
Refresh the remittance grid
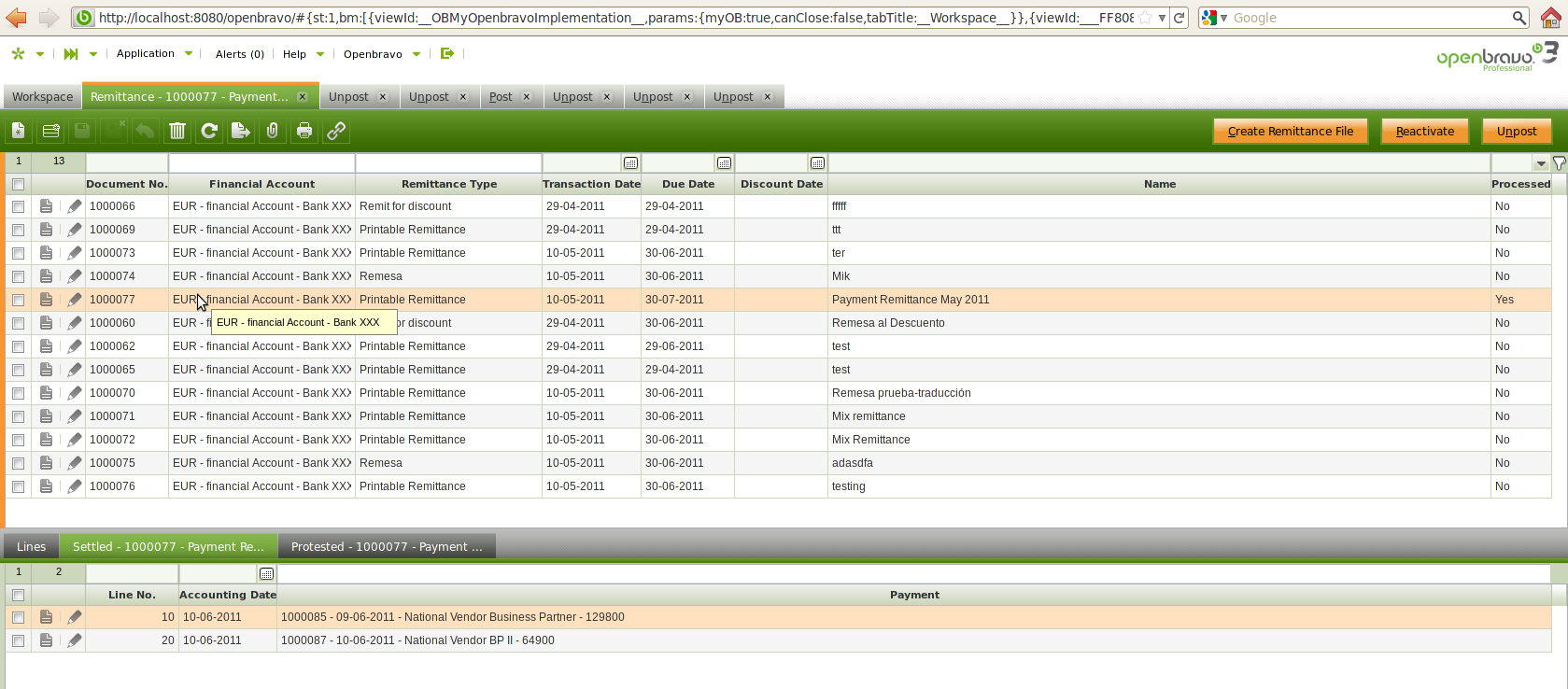209,131
